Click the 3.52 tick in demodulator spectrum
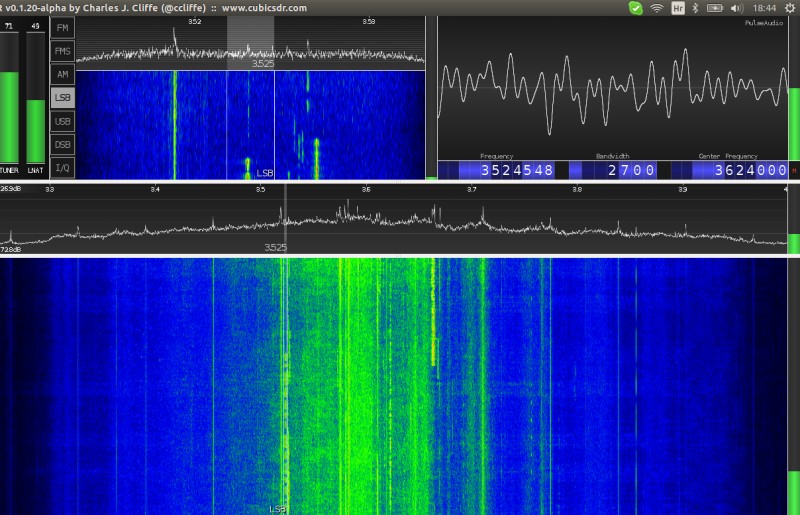 [194, 21]
